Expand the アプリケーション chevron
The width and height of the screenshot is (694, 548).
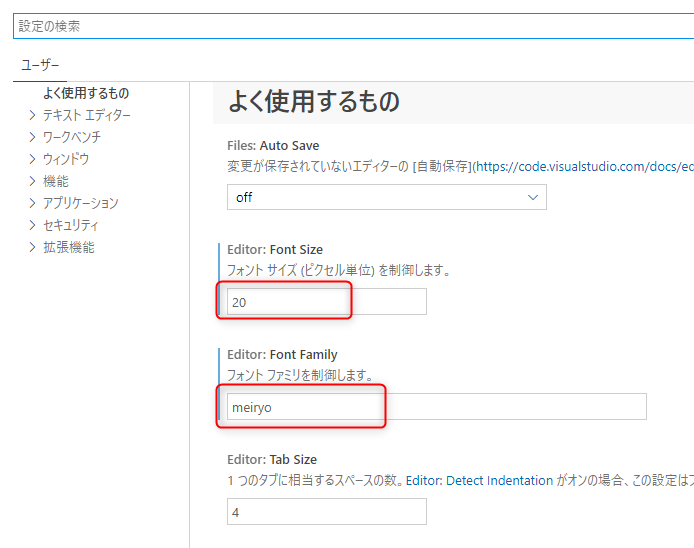point(33,203)
